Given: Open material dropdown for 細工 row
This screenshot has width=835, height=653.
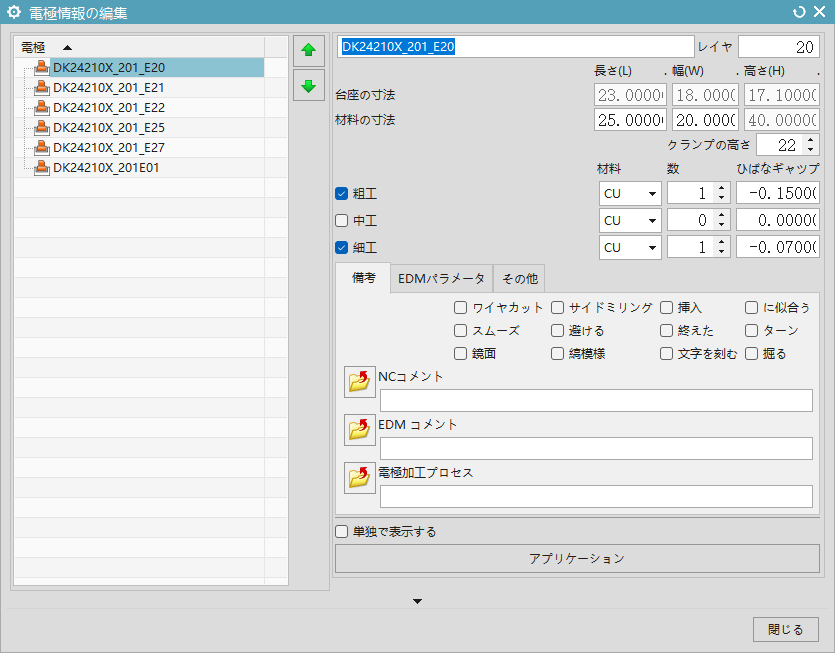Looking at the screenshot, I should [x=630, y=247].
